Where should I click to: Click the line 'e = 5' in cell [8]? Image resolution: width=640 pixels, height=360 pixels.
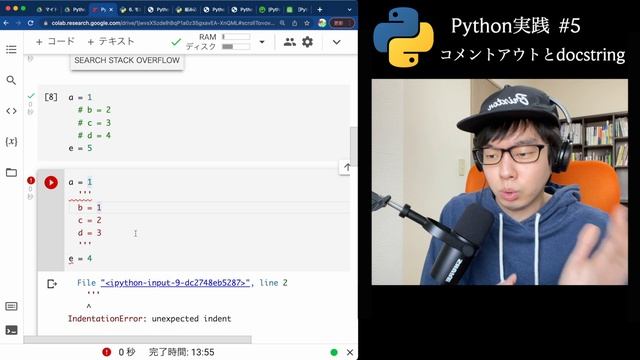pos(80,148)
